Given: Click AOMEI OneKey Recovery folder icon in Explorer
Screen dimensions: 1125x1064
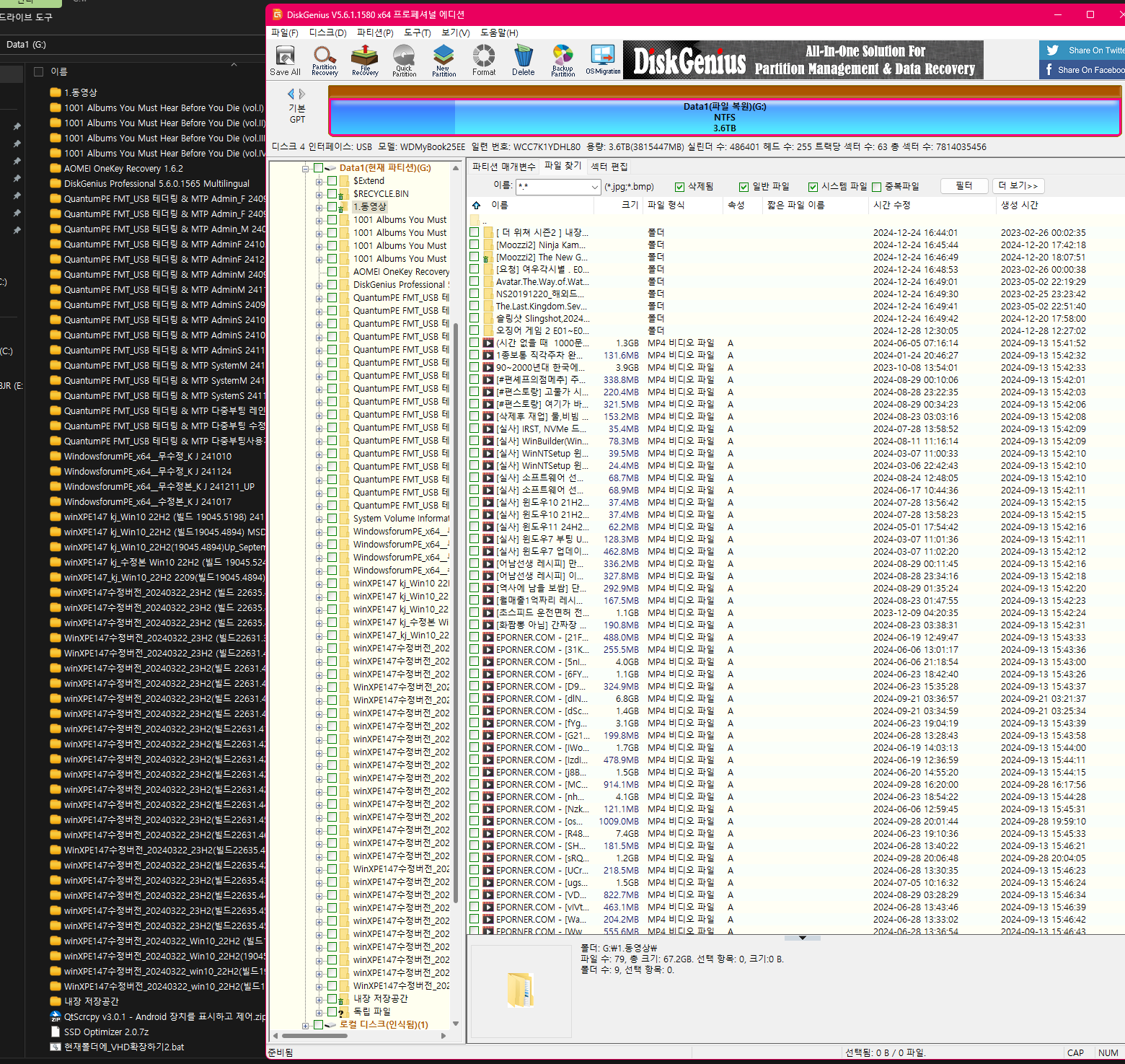Looking at the screenshot, I should (56, 168).
